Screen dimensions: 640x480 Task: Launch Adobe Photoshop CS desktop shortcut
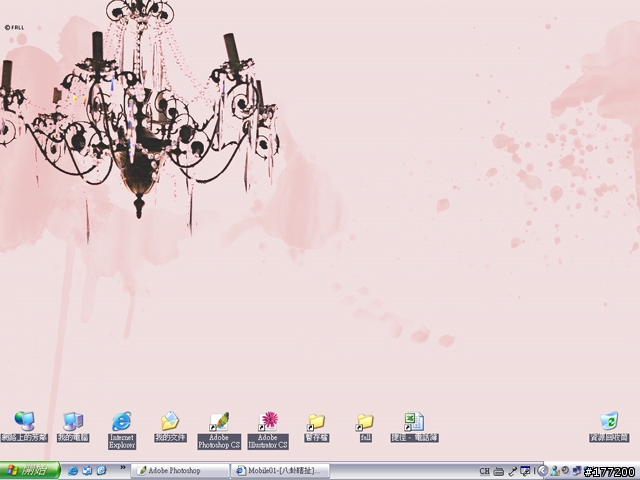219,421
